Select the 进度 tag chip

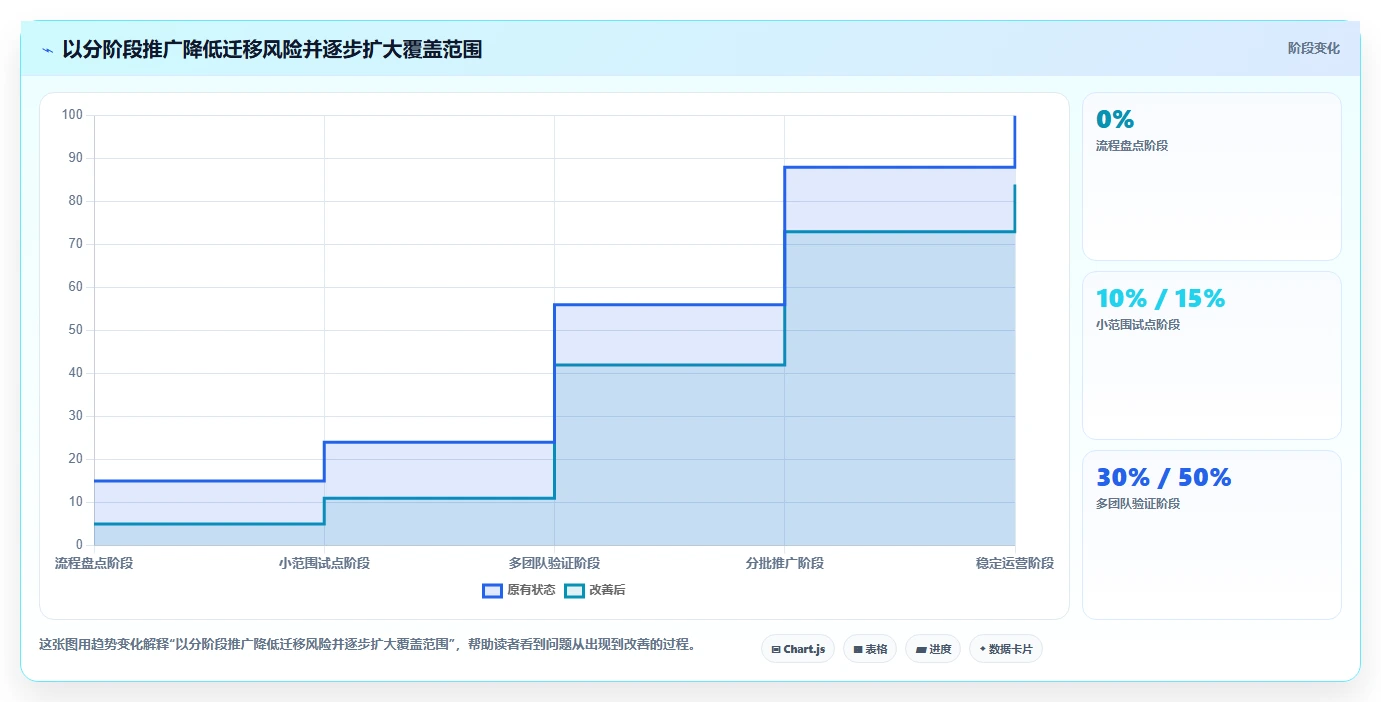(x=932, y=649)
